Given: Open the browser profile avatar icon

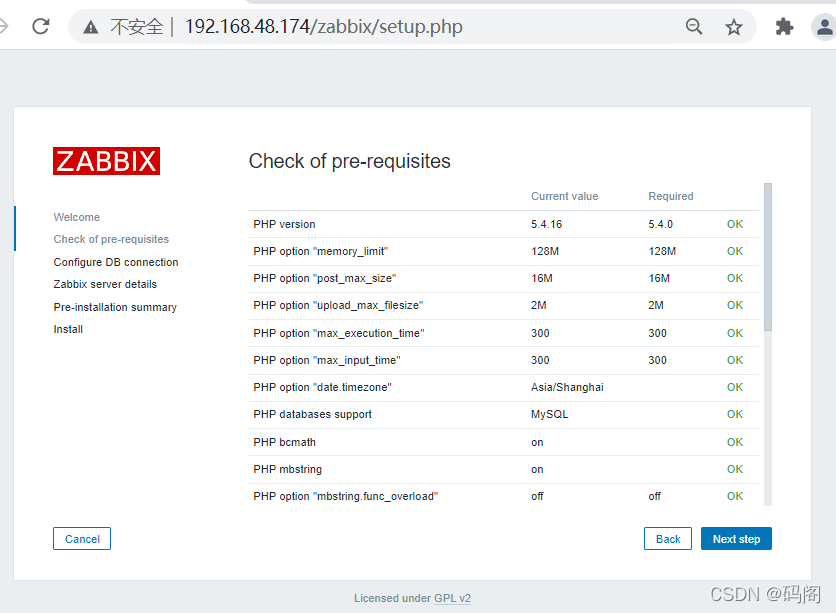Looking at the screenshot, I should click(824, 27).
